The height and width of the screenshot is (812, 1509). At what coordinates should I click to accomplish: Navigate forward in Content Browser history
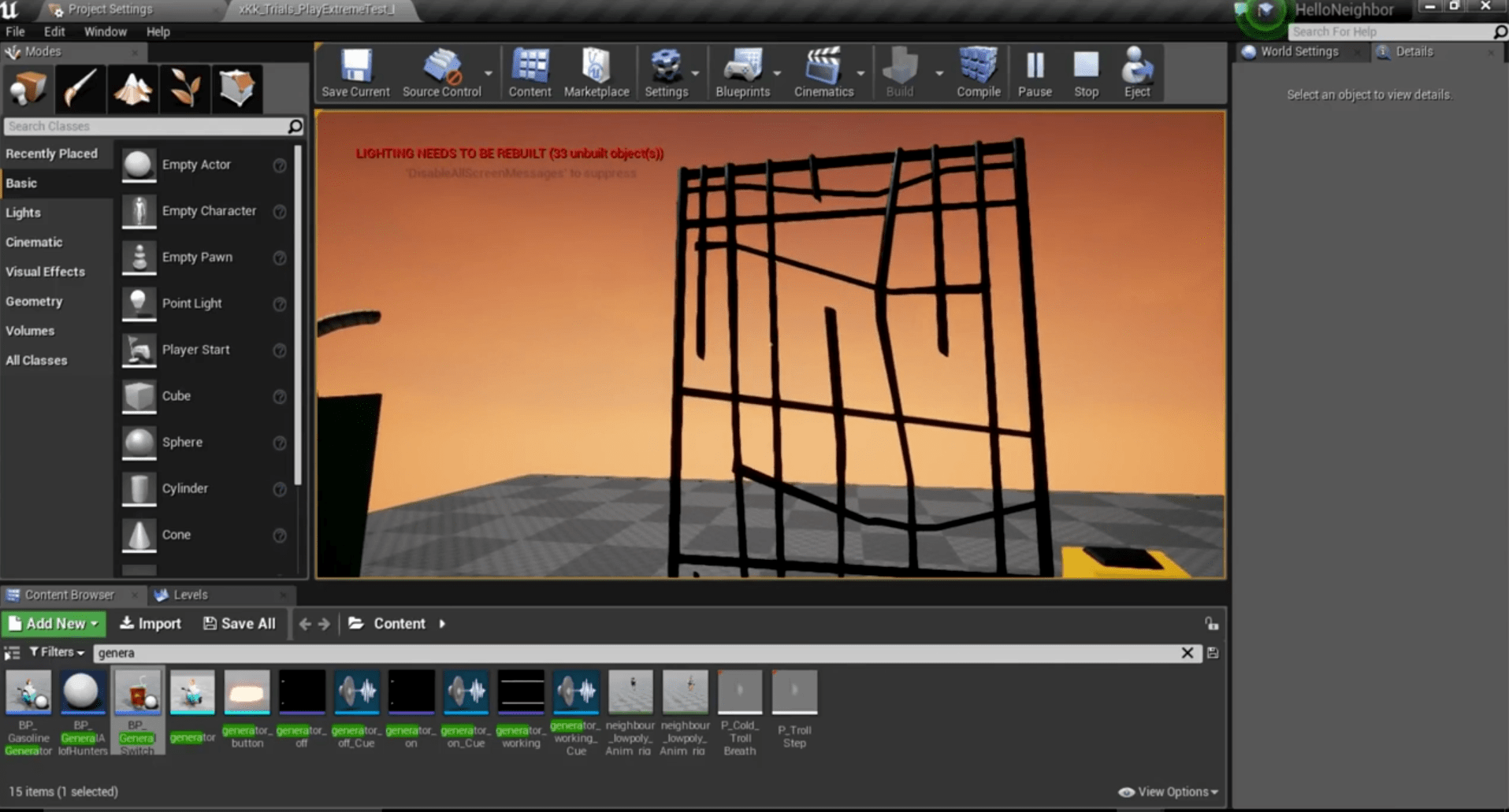(x=324, y=624)
